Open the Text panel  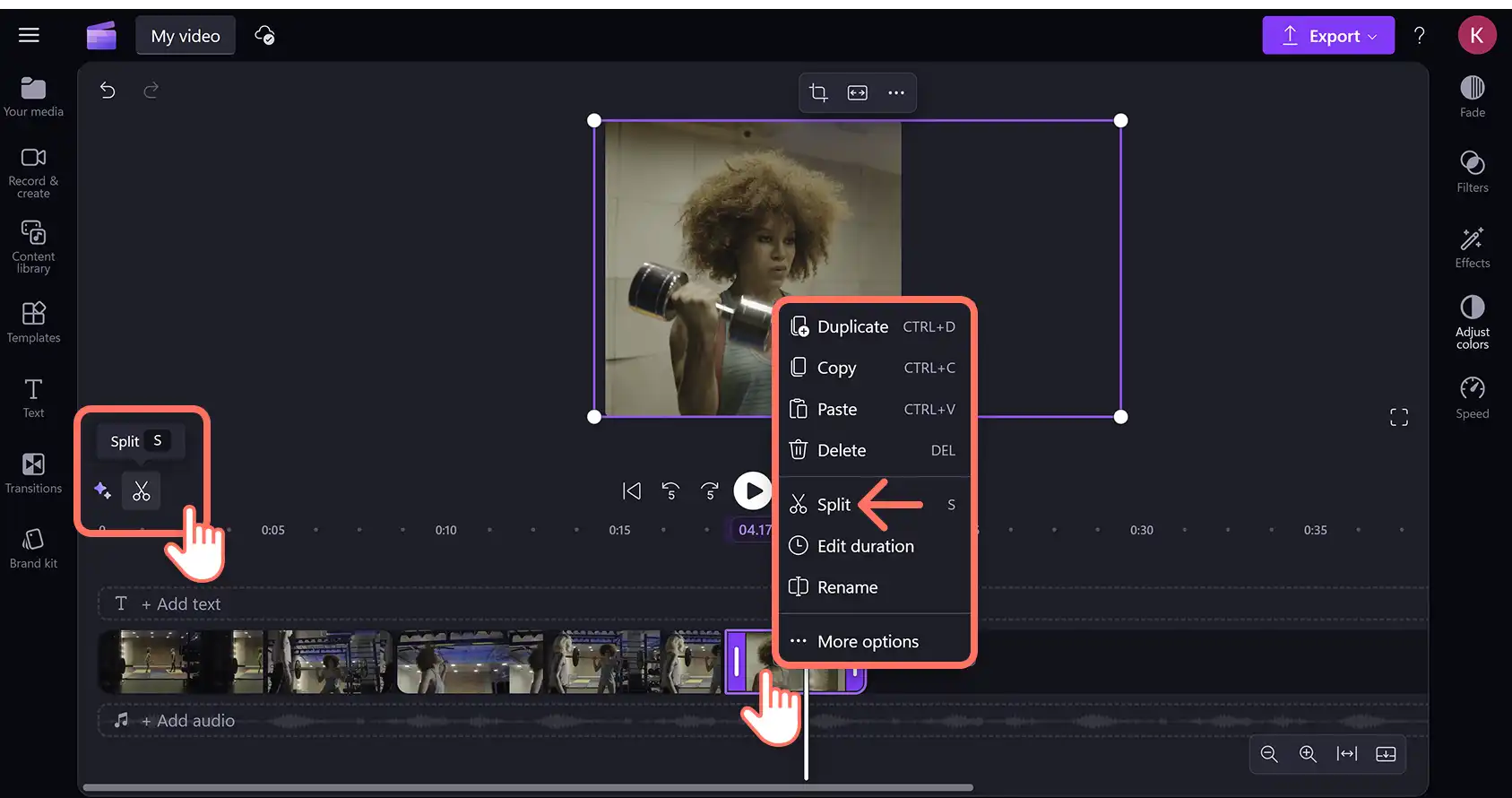click(x=33, y=398)
